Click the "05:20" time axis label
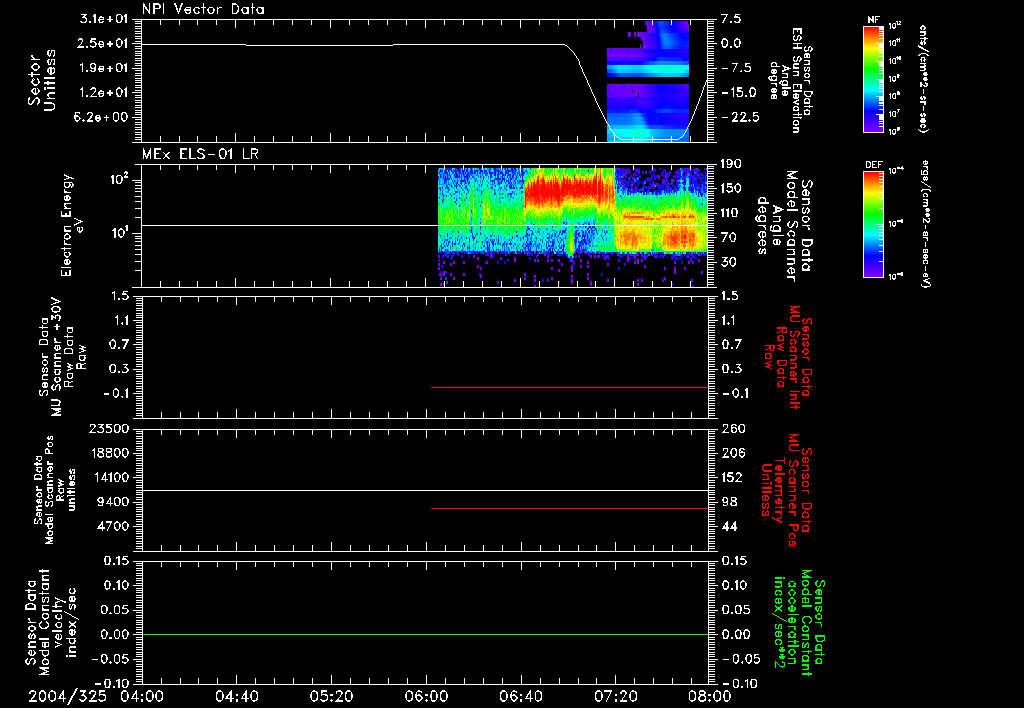The image size is (1024, 708). (x=332, y=696)
